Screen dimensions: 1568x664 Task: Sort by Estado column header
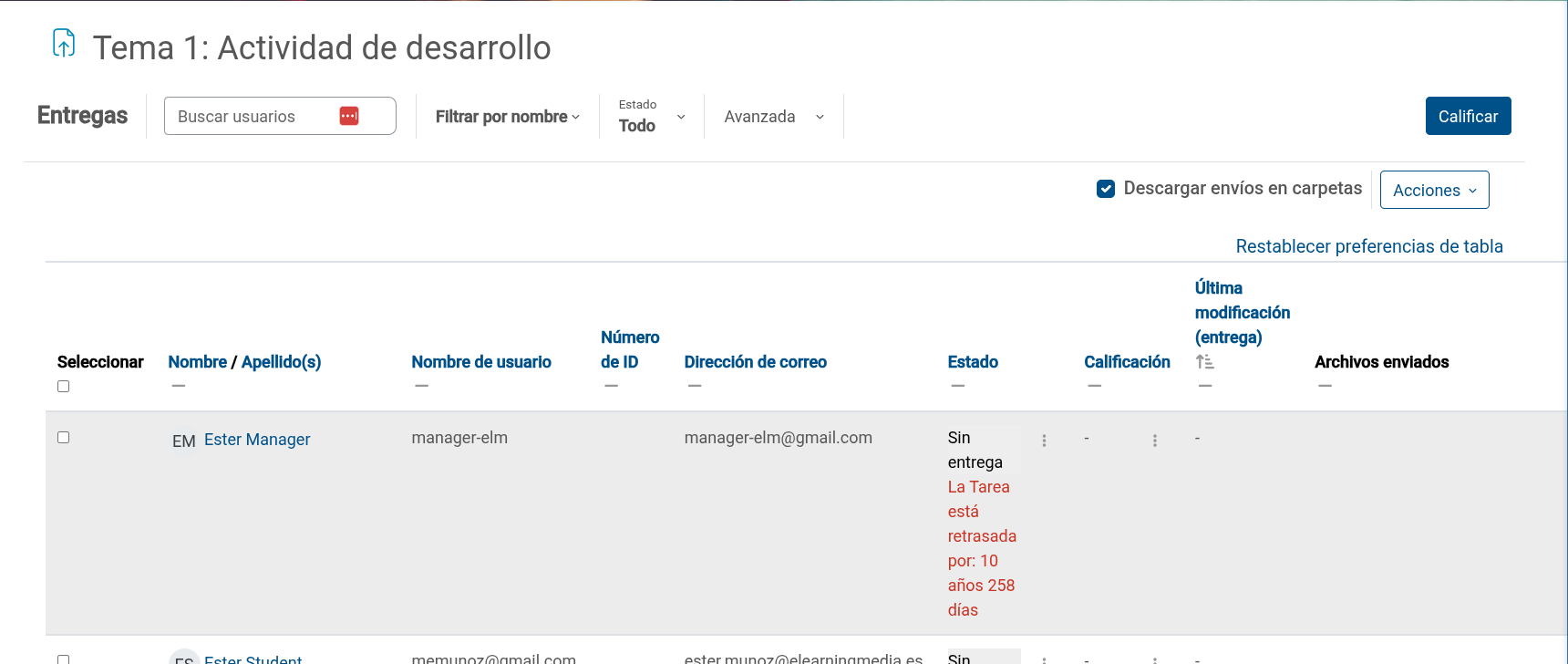pos(973,362)
